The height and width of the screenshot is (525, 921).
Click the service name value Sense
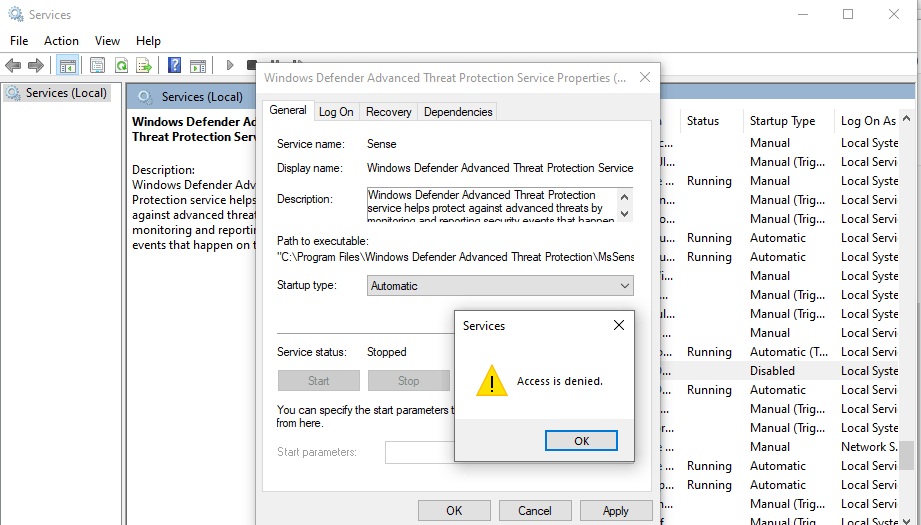(x=381, y=144)
